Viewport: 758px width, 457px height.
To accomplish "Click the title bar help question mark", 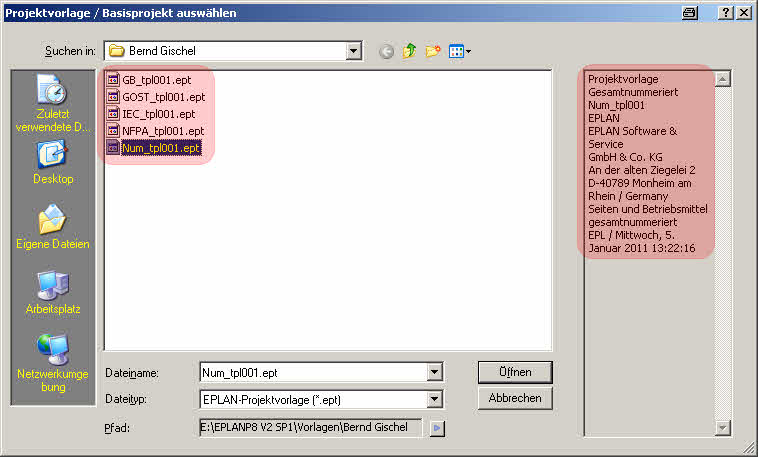I will [725, 13].
